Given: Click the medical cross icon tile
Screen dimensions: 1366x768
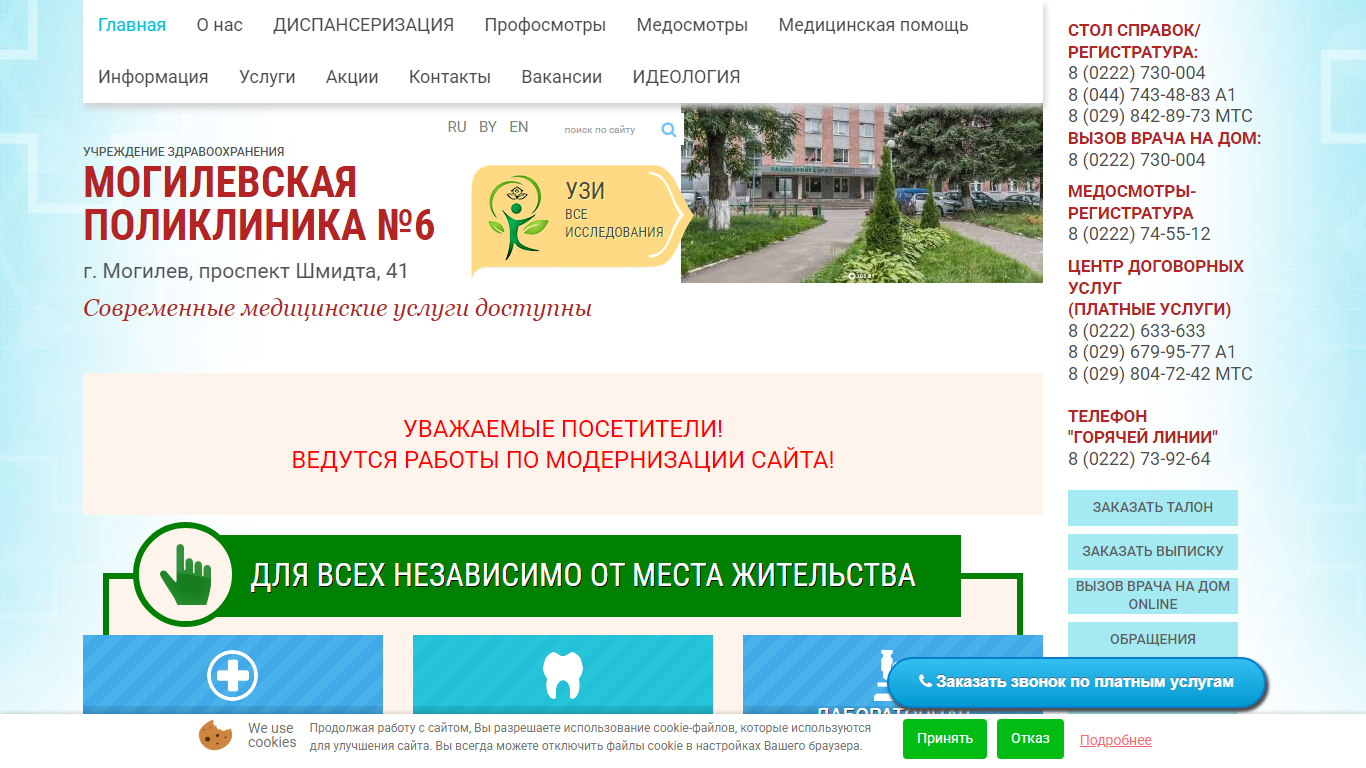Looking at the screenshot, I should pyautogui.click(x=233, y=675).
